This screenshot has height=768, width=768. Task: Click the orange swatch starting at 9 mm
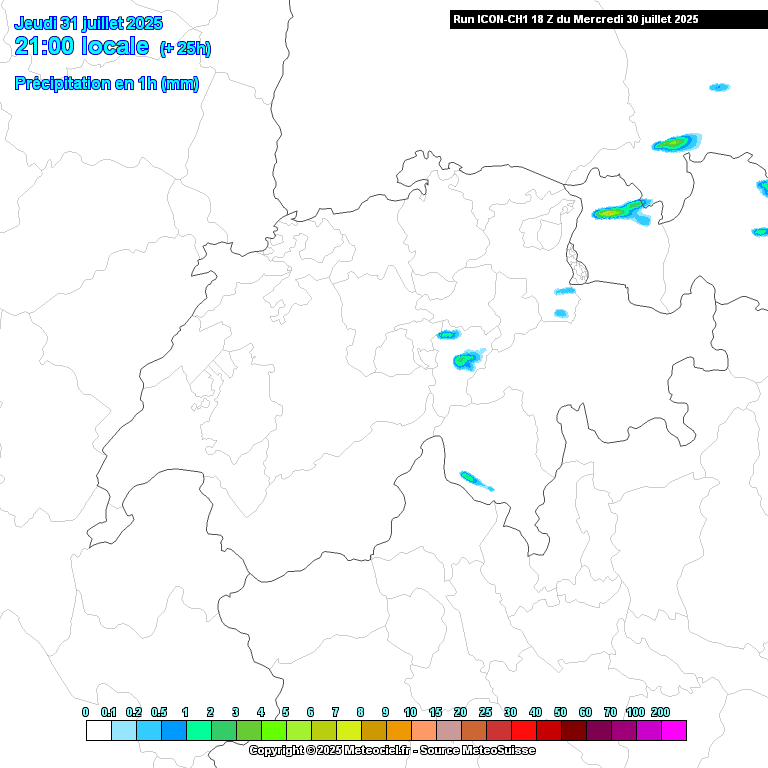click(x=399, y=730)
